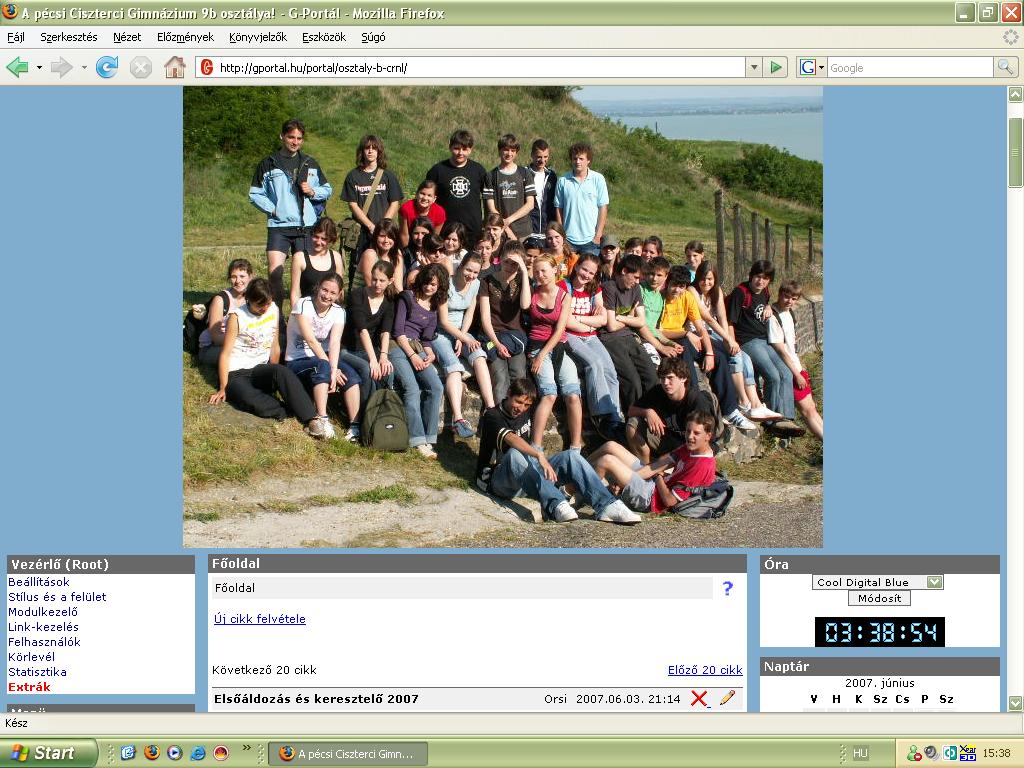Click the messenger tray icon
The width and height of the screenshot is (1024, 768).
coord(913,754)
